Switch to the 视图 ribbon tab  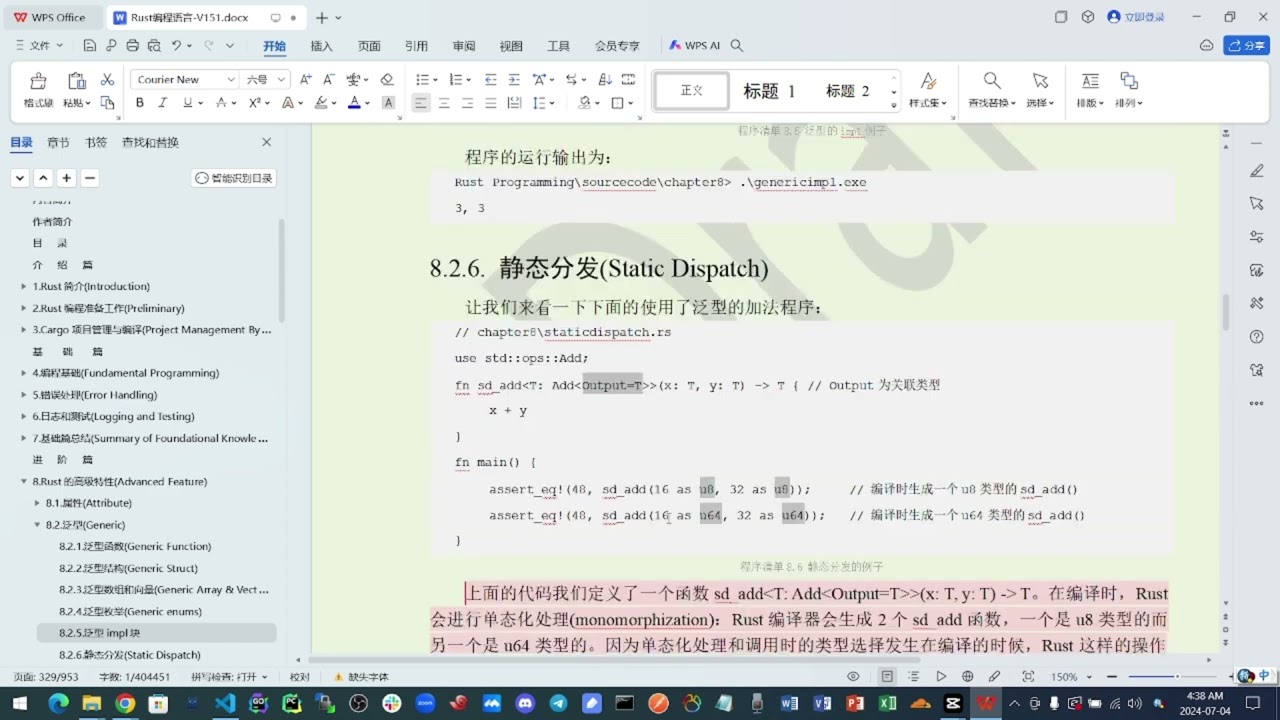pos(511,46)
